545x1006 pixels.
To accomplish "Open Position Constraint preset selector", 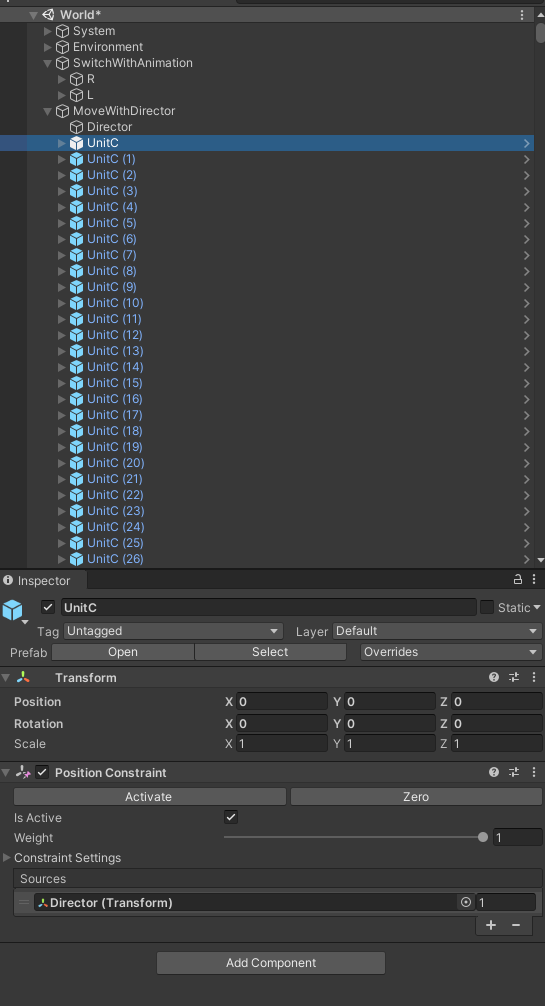I will click(514, 772).
